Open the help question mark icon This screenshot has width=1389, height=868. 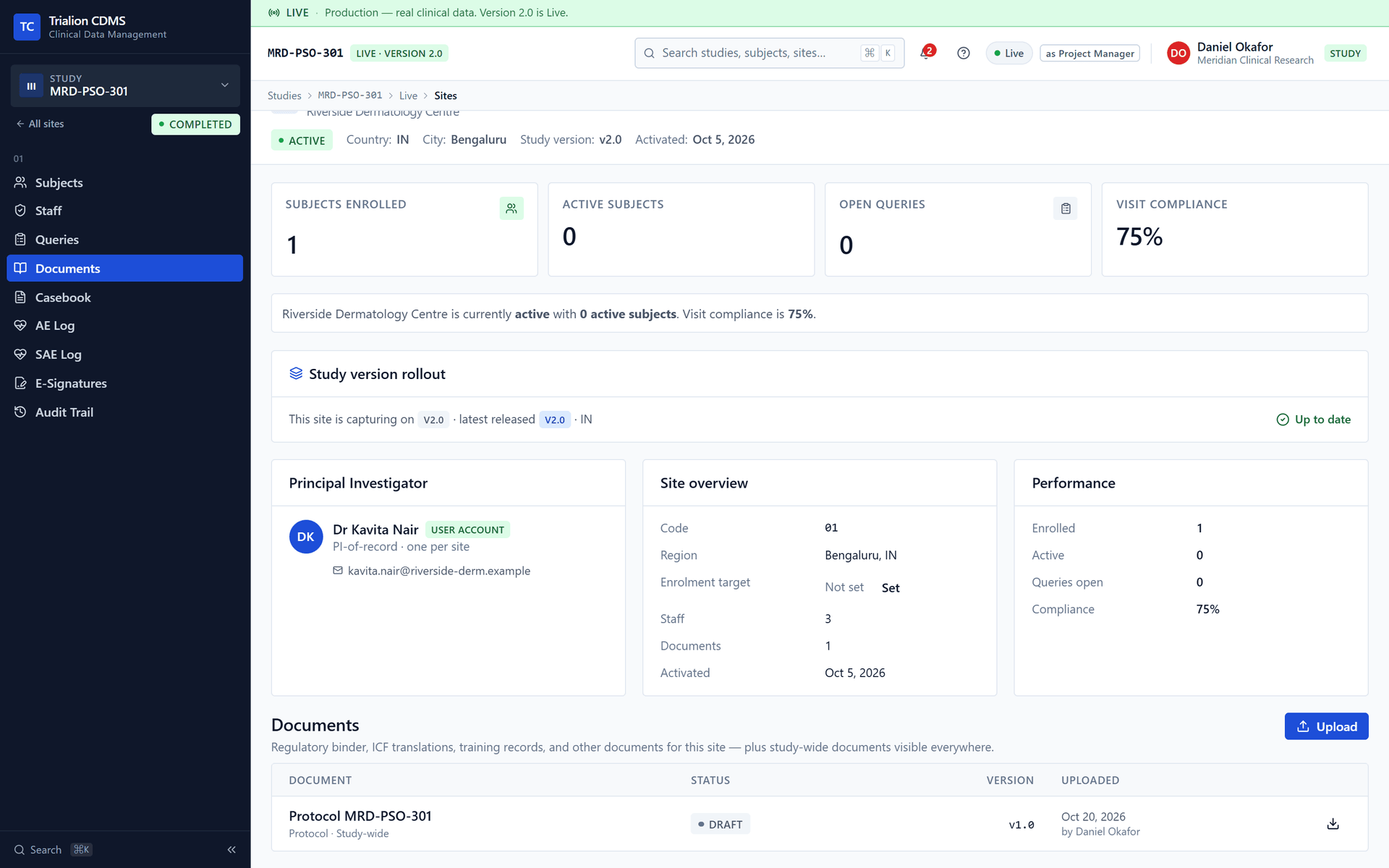963,53
